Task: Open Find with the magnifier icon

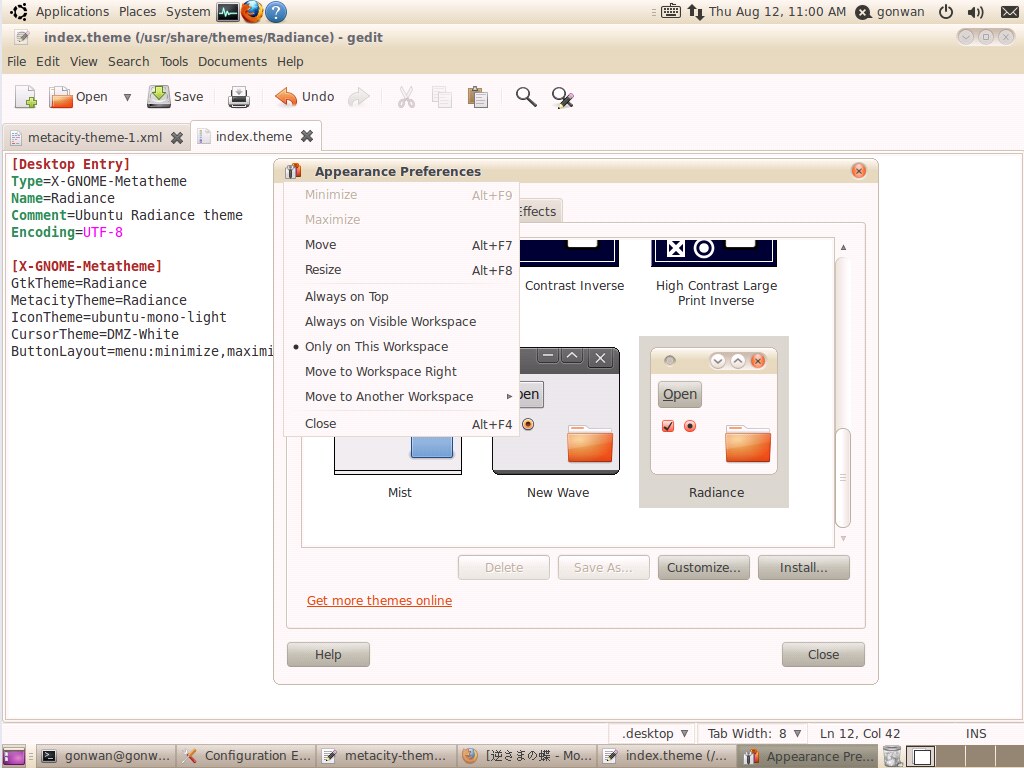Action: pyautogui.click(x=526, y=97)
